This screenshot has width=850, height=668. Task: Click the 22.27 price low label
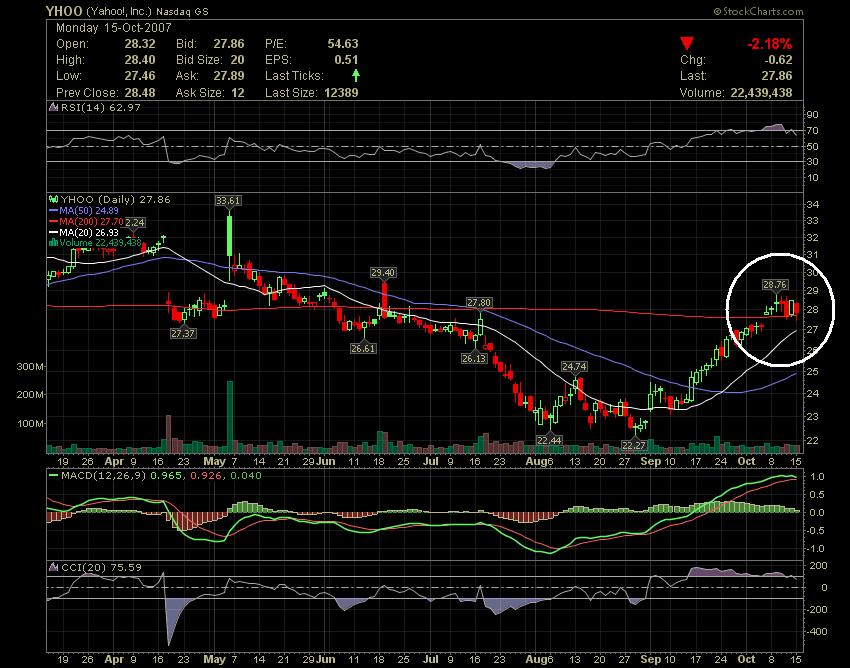(634, 445)
